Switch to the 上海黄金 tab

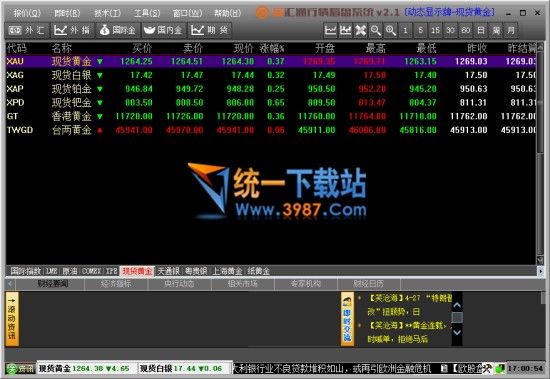click(x=227, y=271)
